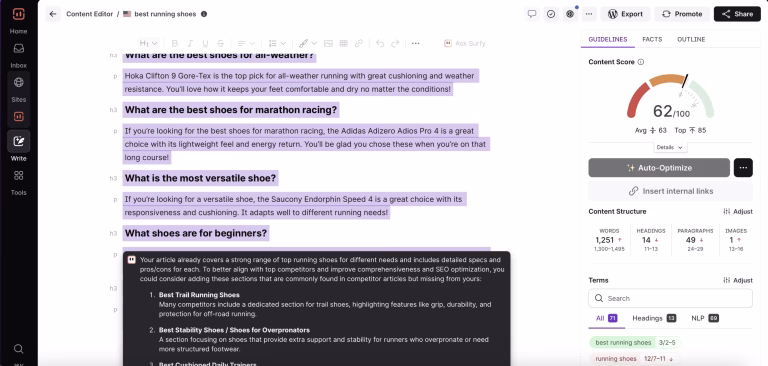Apply italic formatting
This screenshot has width=768, height=366.
[190, 43]
